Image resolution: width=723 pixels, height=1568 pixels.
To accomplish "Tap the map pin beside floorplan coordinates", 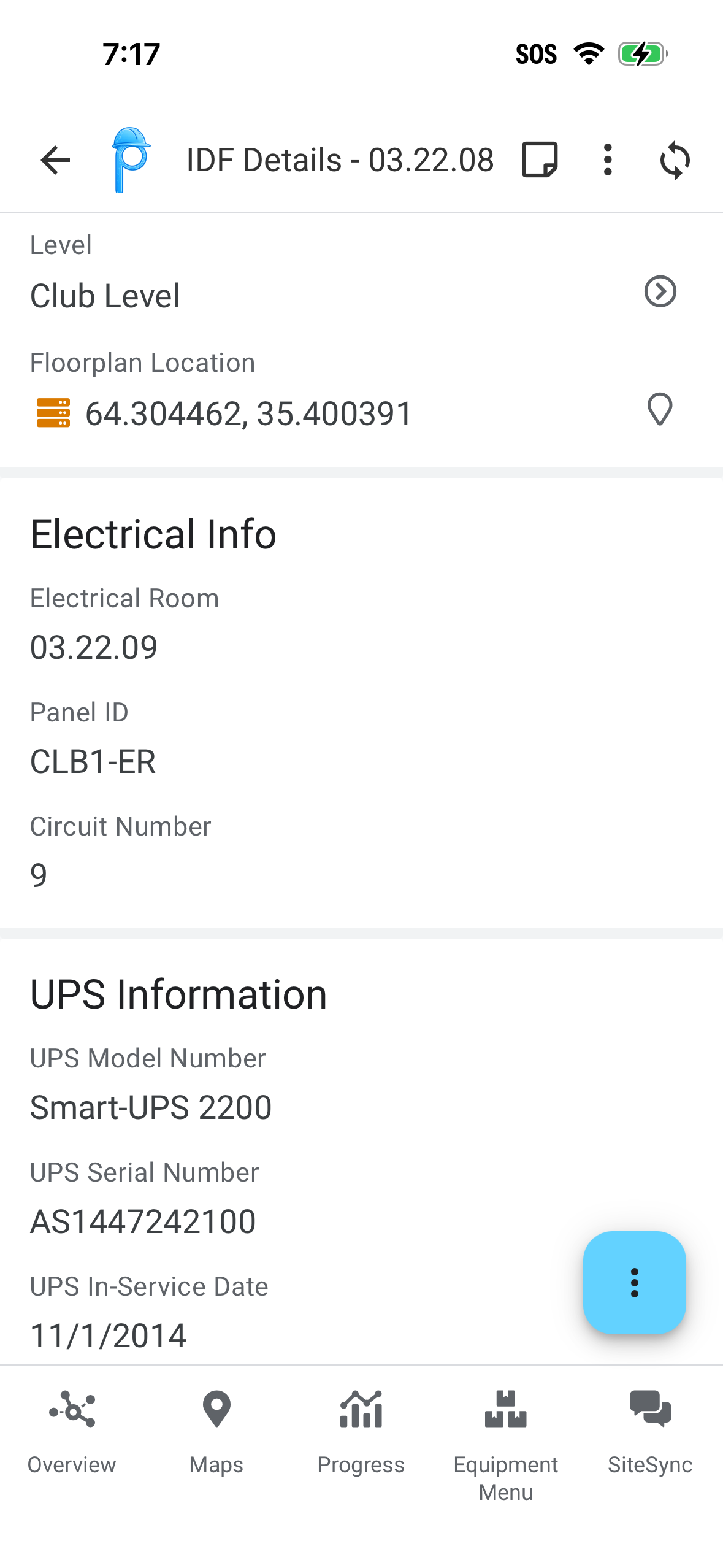I will [660, 409].
